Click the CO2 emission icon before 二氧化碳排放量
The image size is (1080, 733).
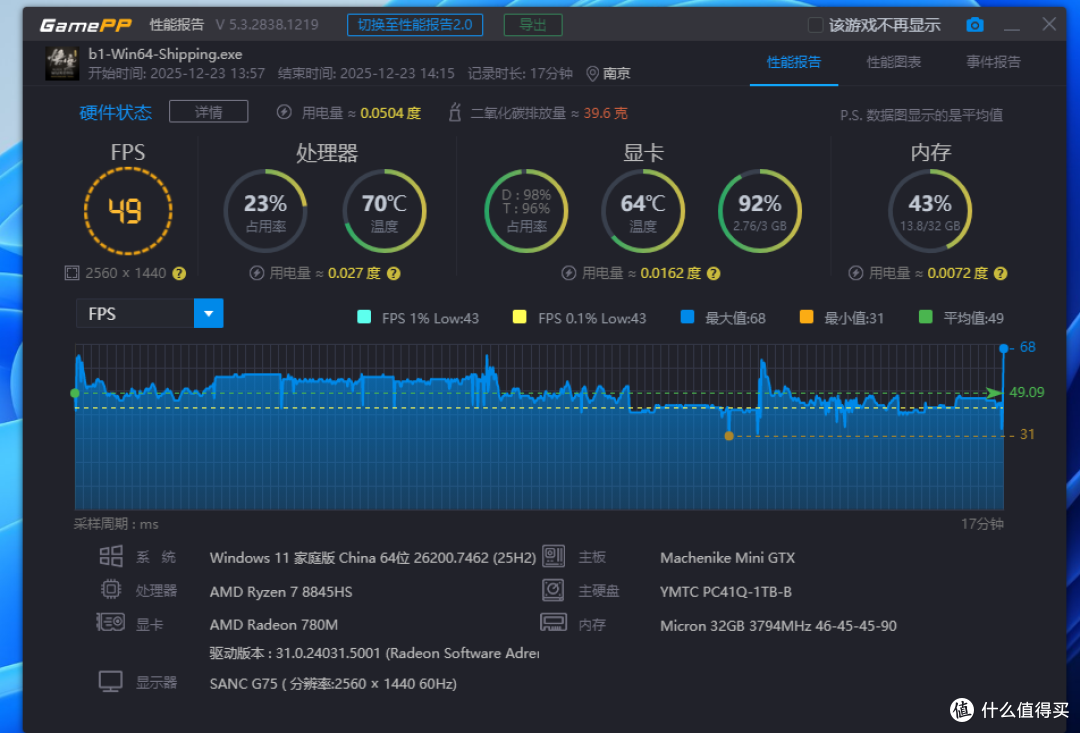click(455, 112)
